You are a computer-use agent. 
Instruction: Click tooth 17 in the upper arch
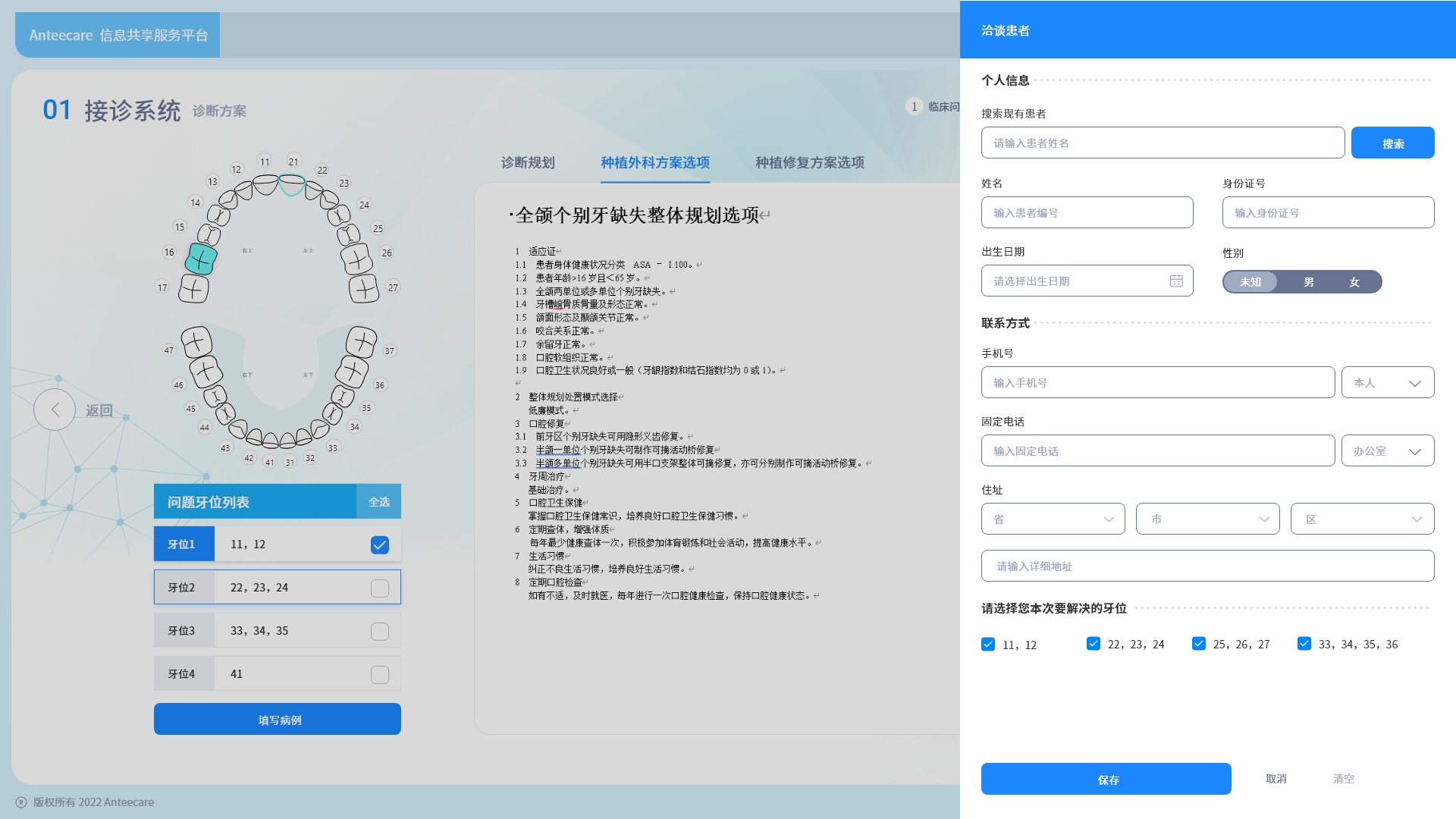coord(193,288)
